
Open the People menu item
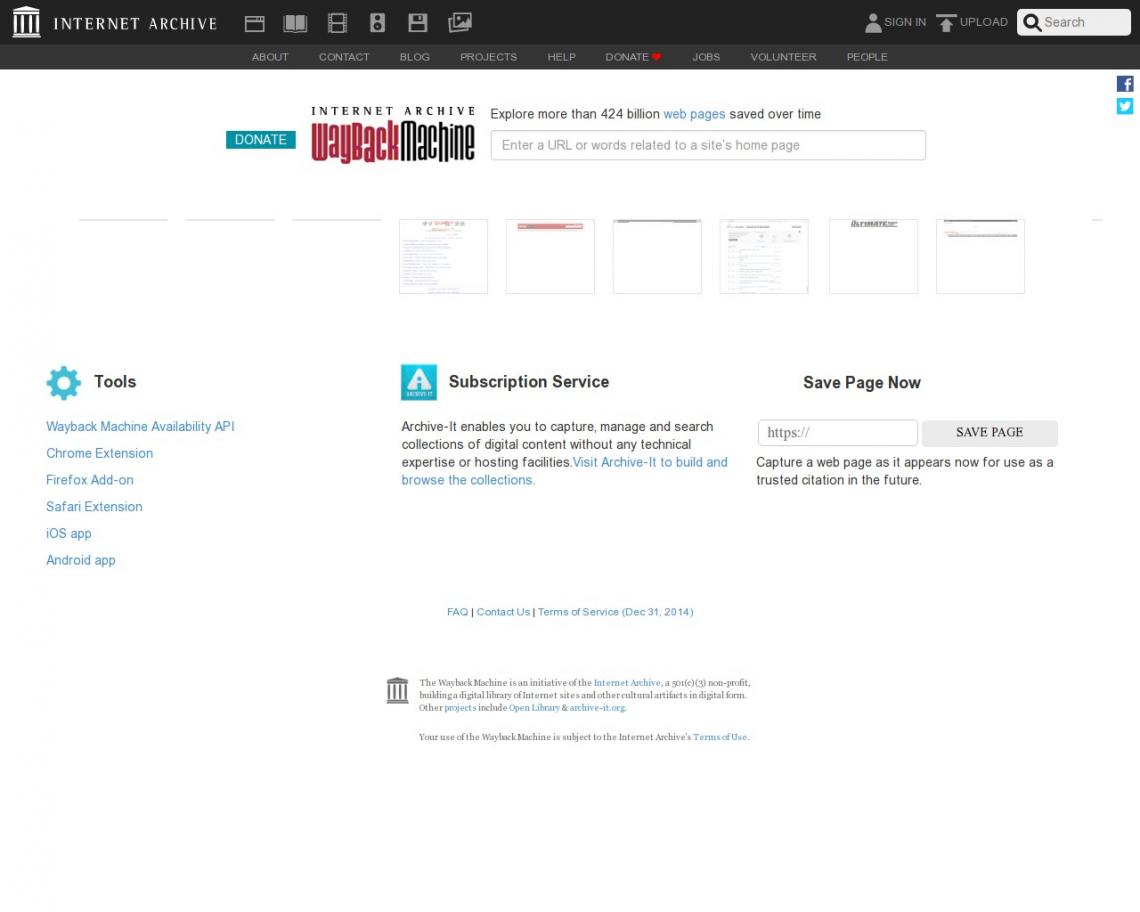click(867, 57)
